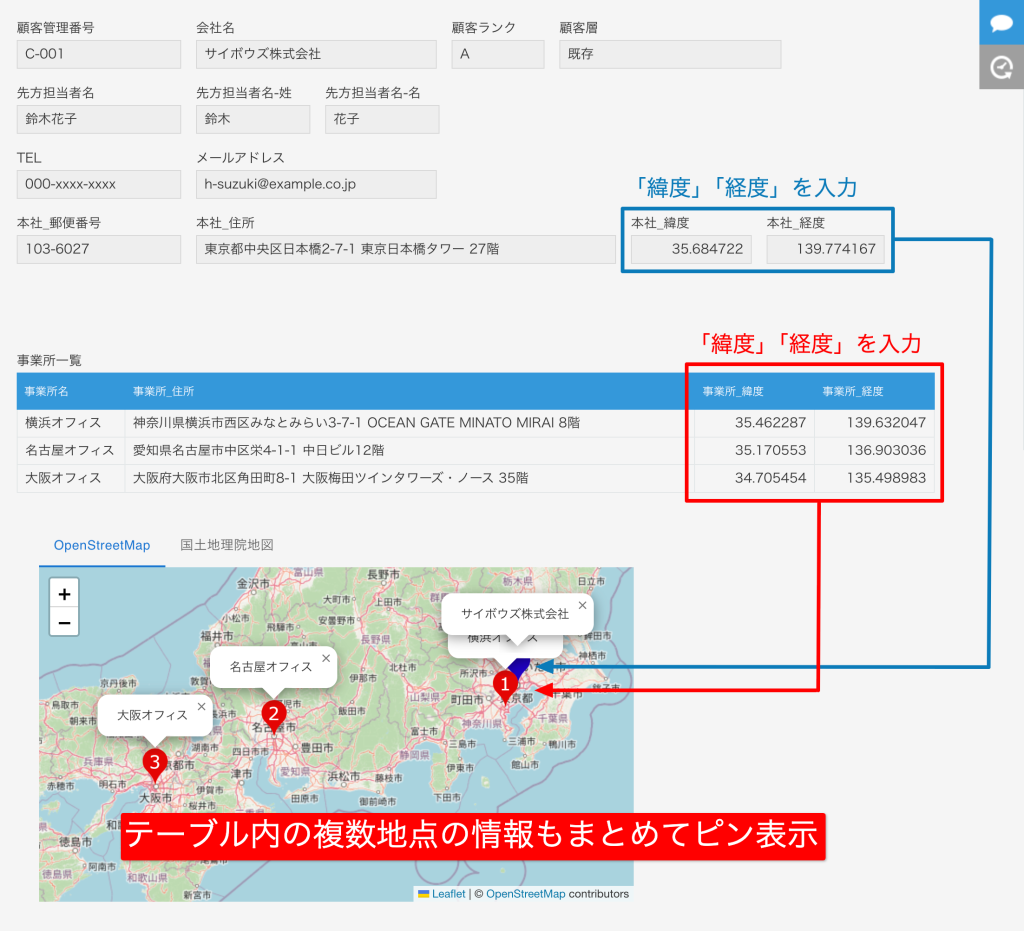Click red map pin number 2
The image size is (1024, 931).
pos(274,716)
